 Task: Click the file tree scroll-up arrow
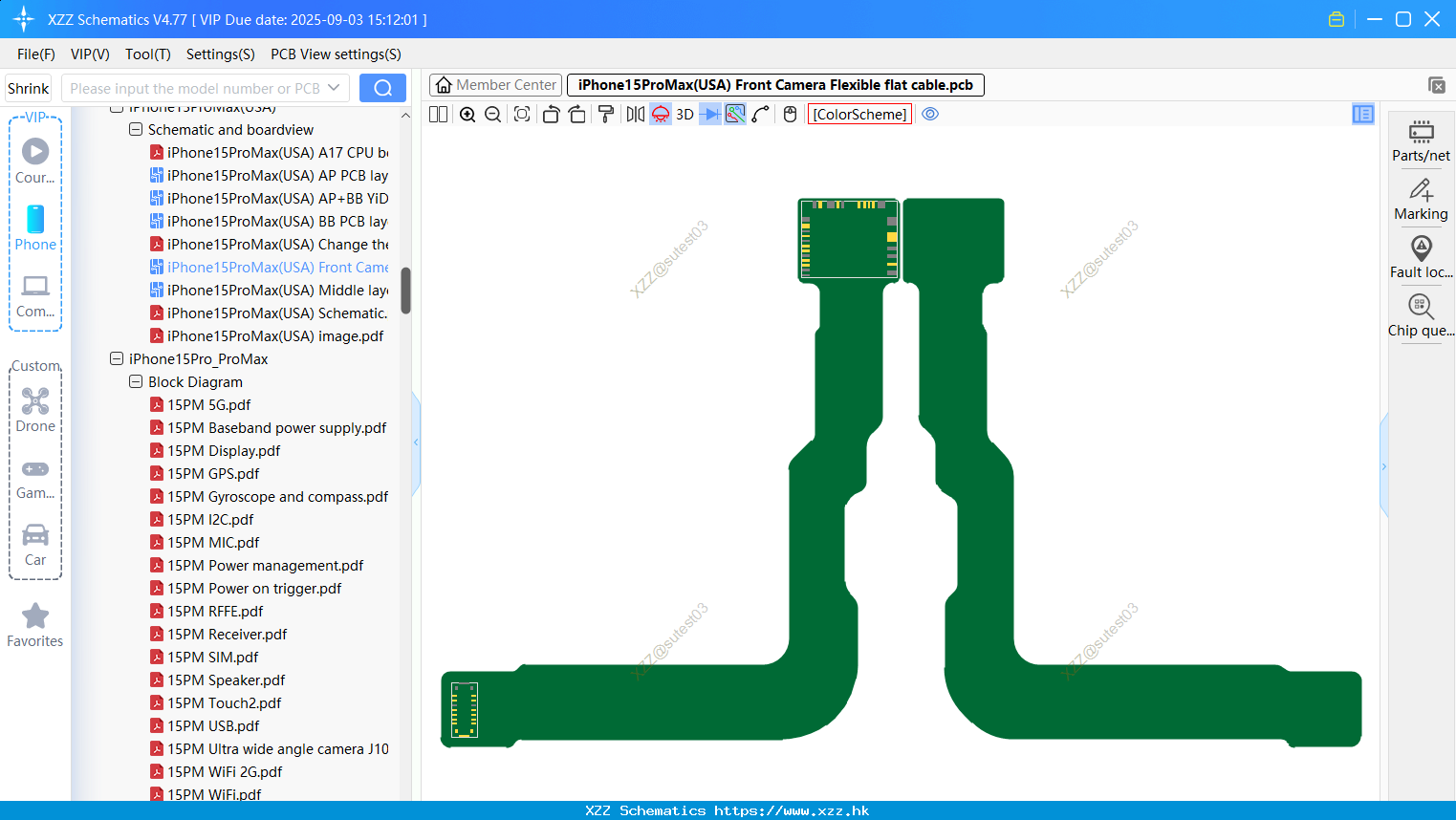click(x=405, y=116)
